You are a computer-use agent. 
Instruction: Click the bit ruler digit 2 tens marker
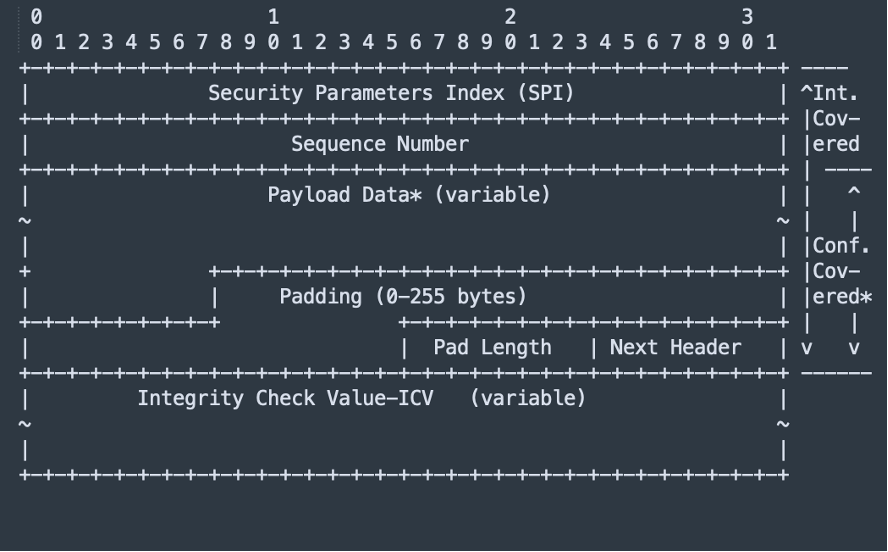pos(510,17)
